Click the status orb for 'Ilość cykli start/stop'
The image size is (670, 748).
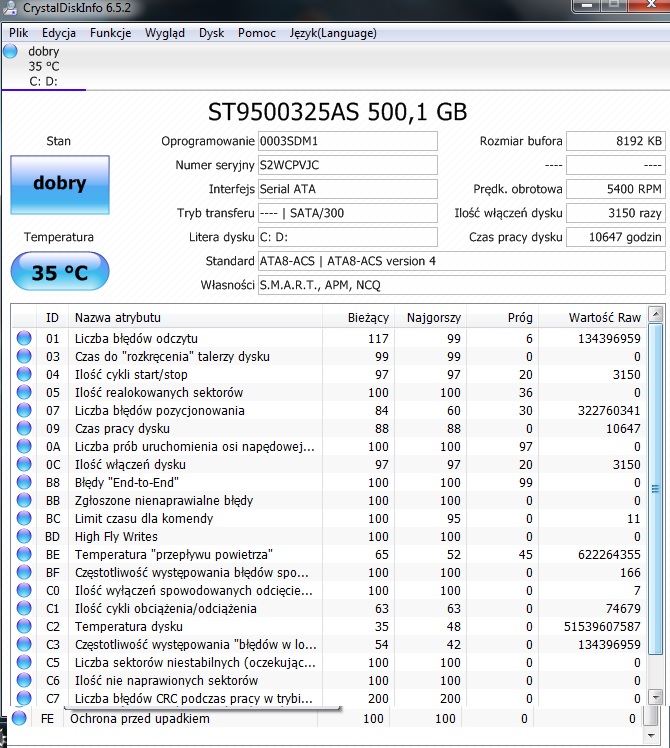point(24,374)
